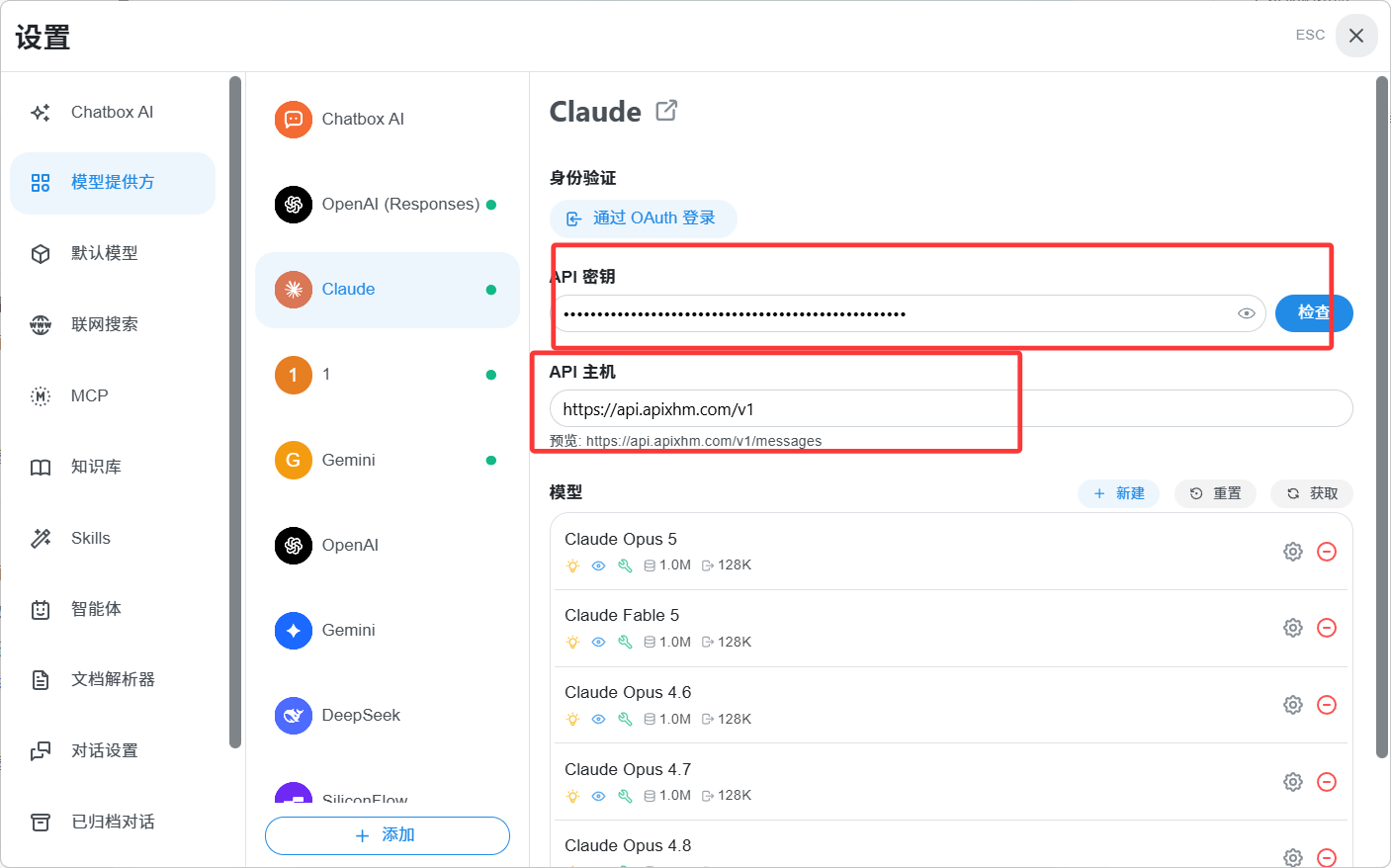The height and width of the screenshot is (868, 1391).
Task: Close the settings dialog with X
Action: point(1356,36)
